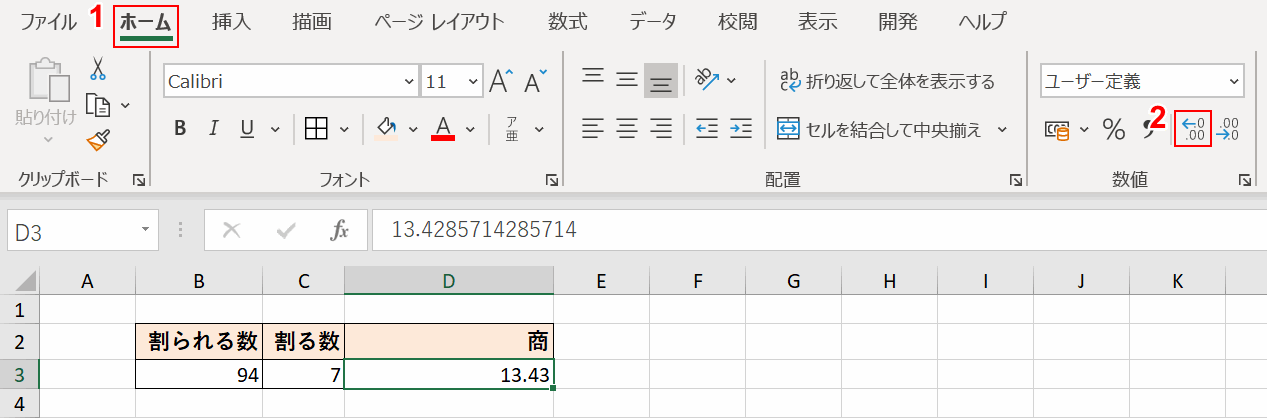Increase font size with large A

pos(501,82)
